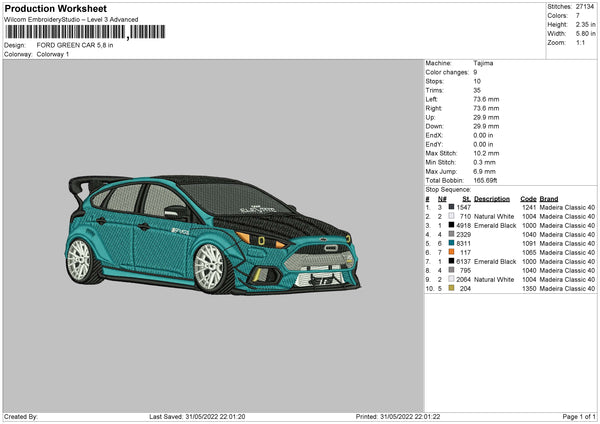
Task: Select the EndX value "0.00 in"
Action: [483, 135]
